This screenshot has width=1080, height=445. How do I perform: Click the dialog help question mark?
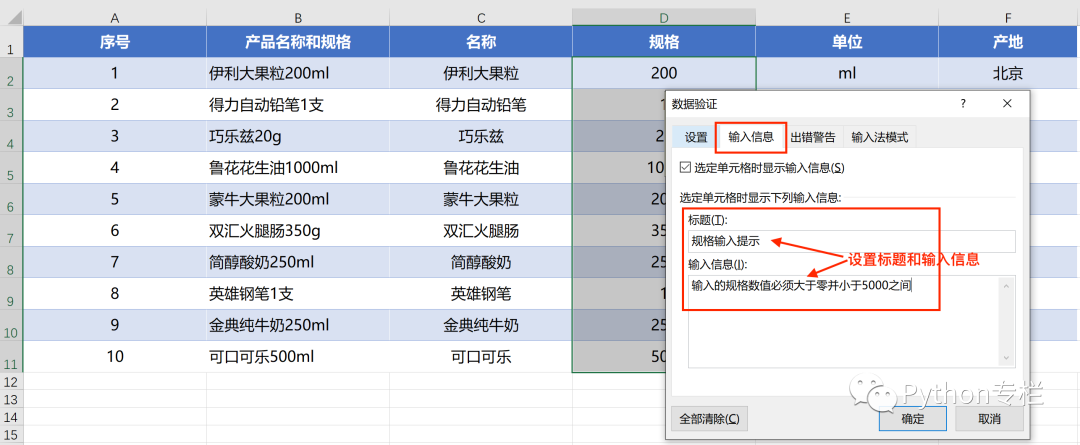963,104
